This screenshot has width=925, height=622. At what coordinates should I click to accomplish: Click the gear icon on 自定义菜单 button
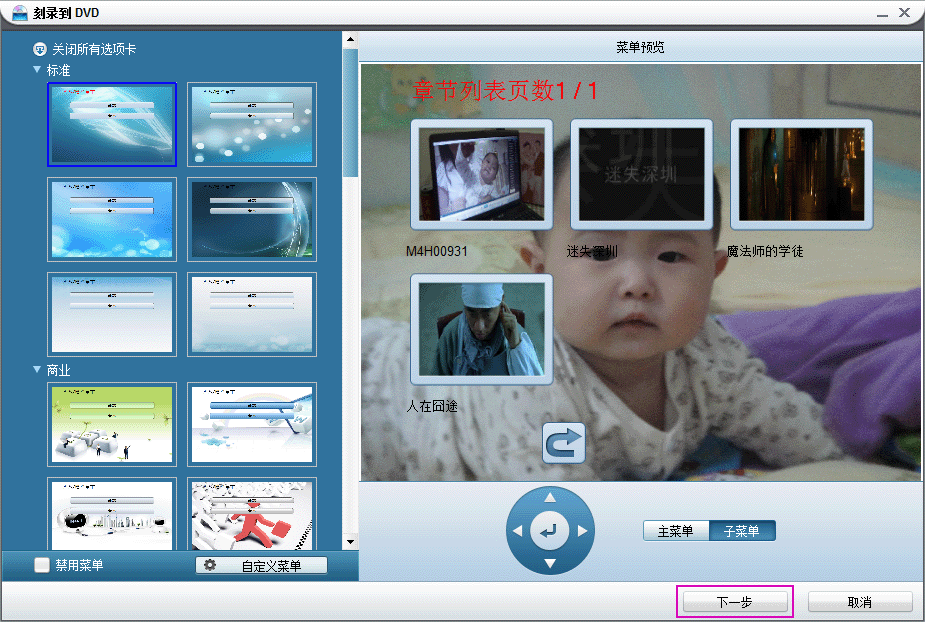209,565
